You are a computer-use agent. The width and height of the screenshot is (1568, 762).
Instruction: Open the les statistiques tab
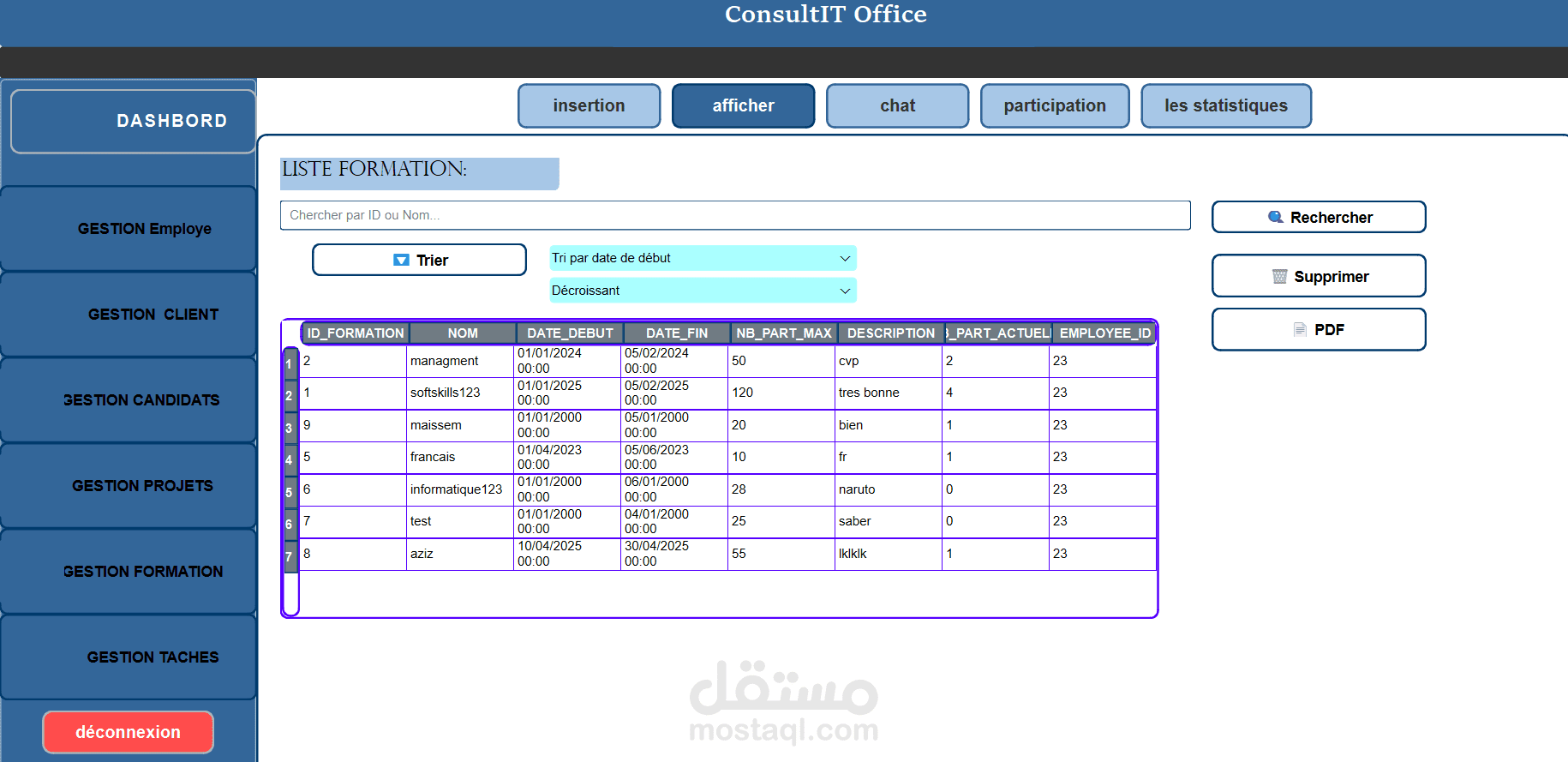point(1226,105)
